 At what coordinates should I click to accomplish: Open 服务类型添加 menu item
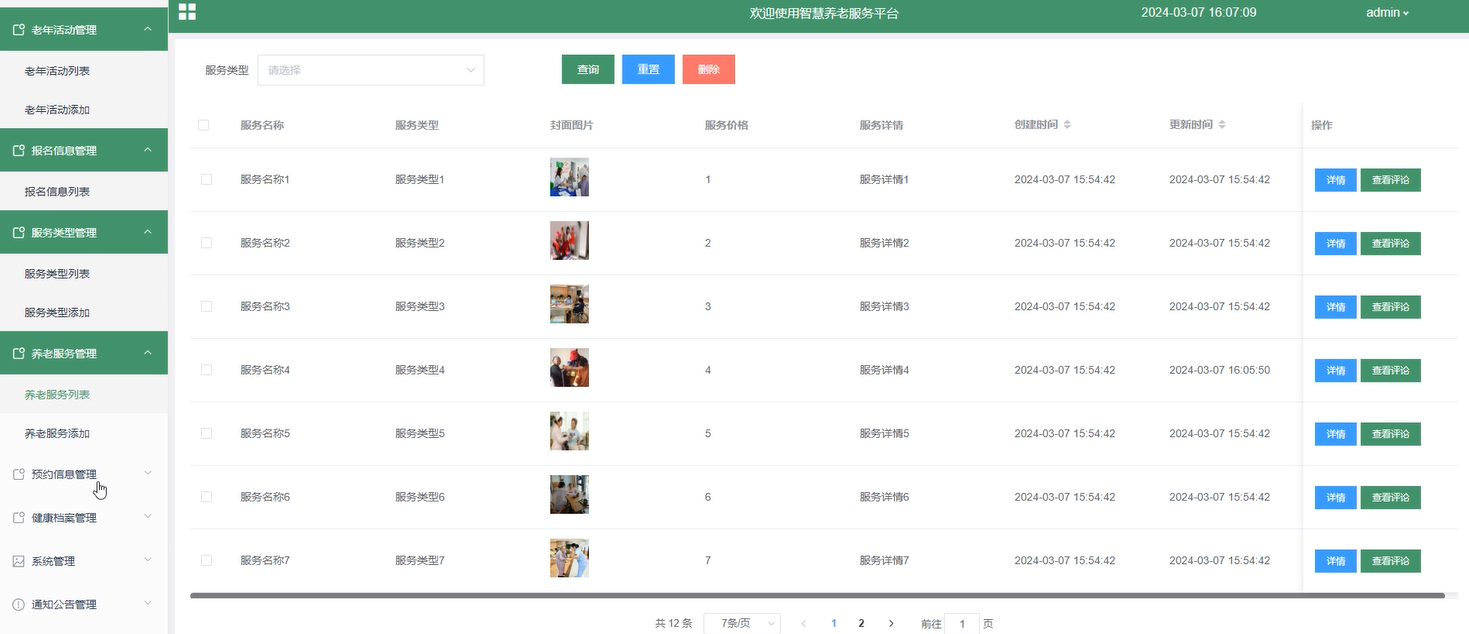[x=84, y=313]
